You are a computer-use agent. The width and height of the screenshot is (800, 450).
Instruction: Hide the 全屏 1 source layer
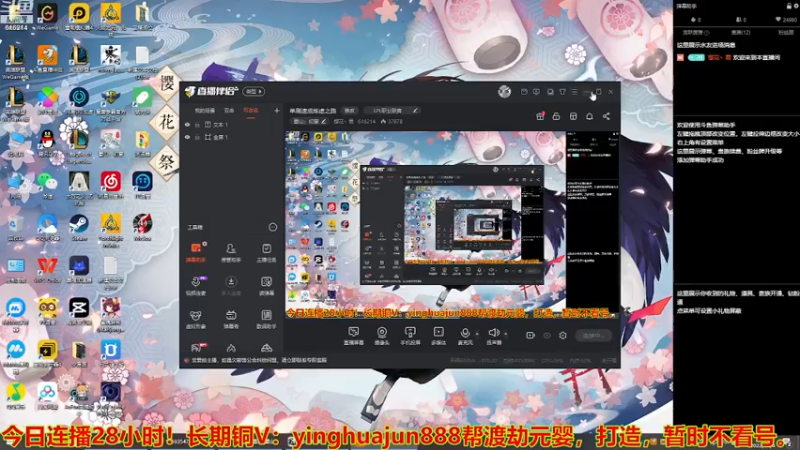point(187,137)
